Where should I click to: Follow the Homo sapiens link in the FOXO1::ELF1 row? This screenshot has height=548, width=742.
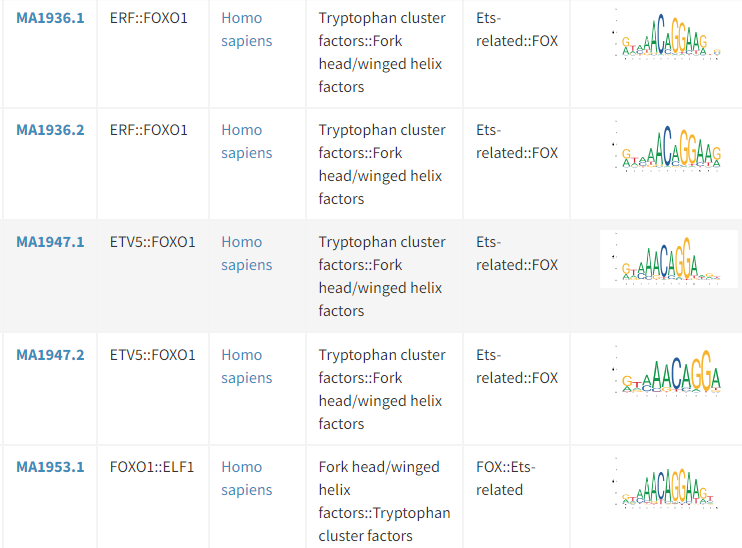(x=247, y=478)
